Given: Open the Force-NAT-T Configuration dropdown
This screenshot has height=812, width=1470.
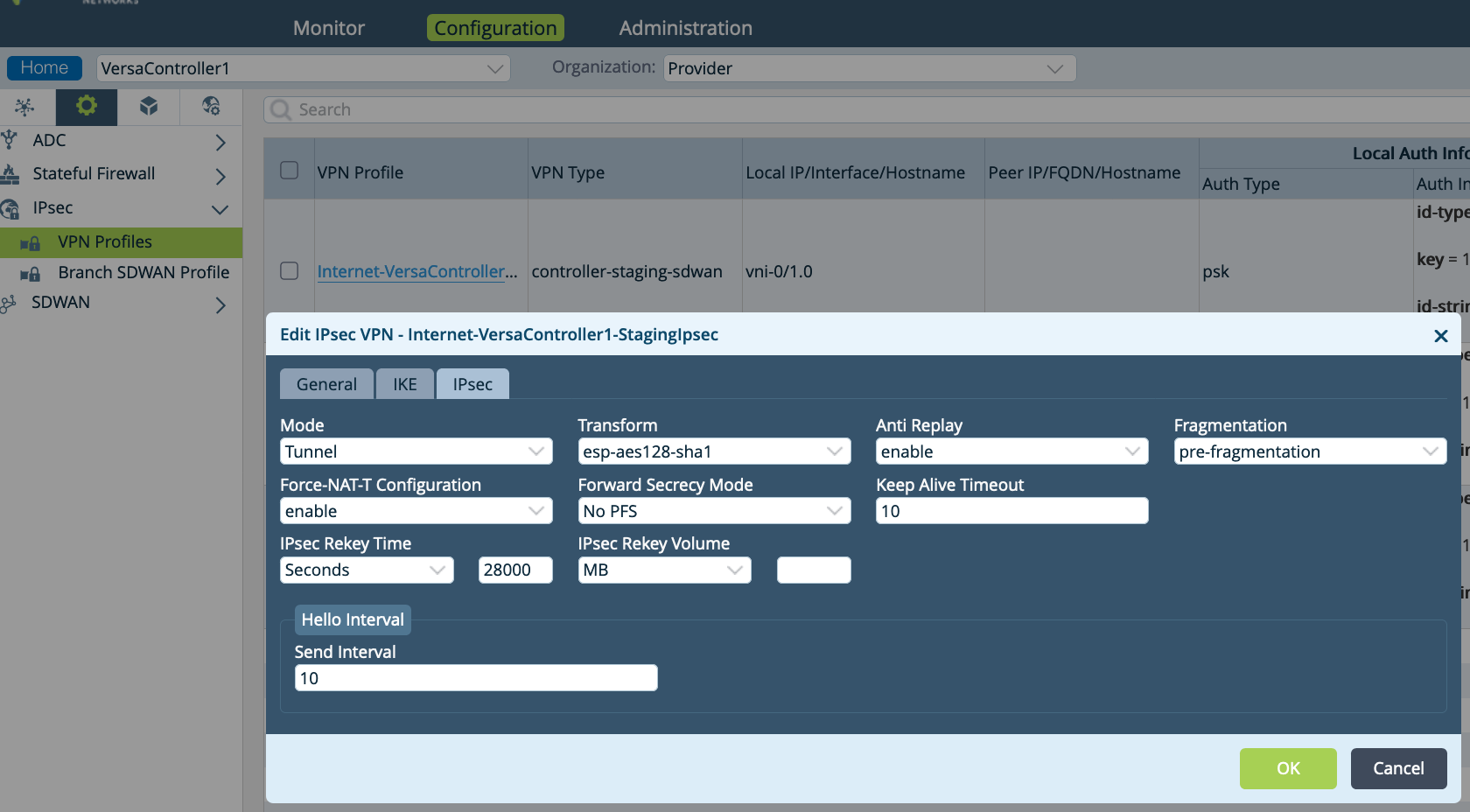Looking at the screenshot, I should coord(416,511).
